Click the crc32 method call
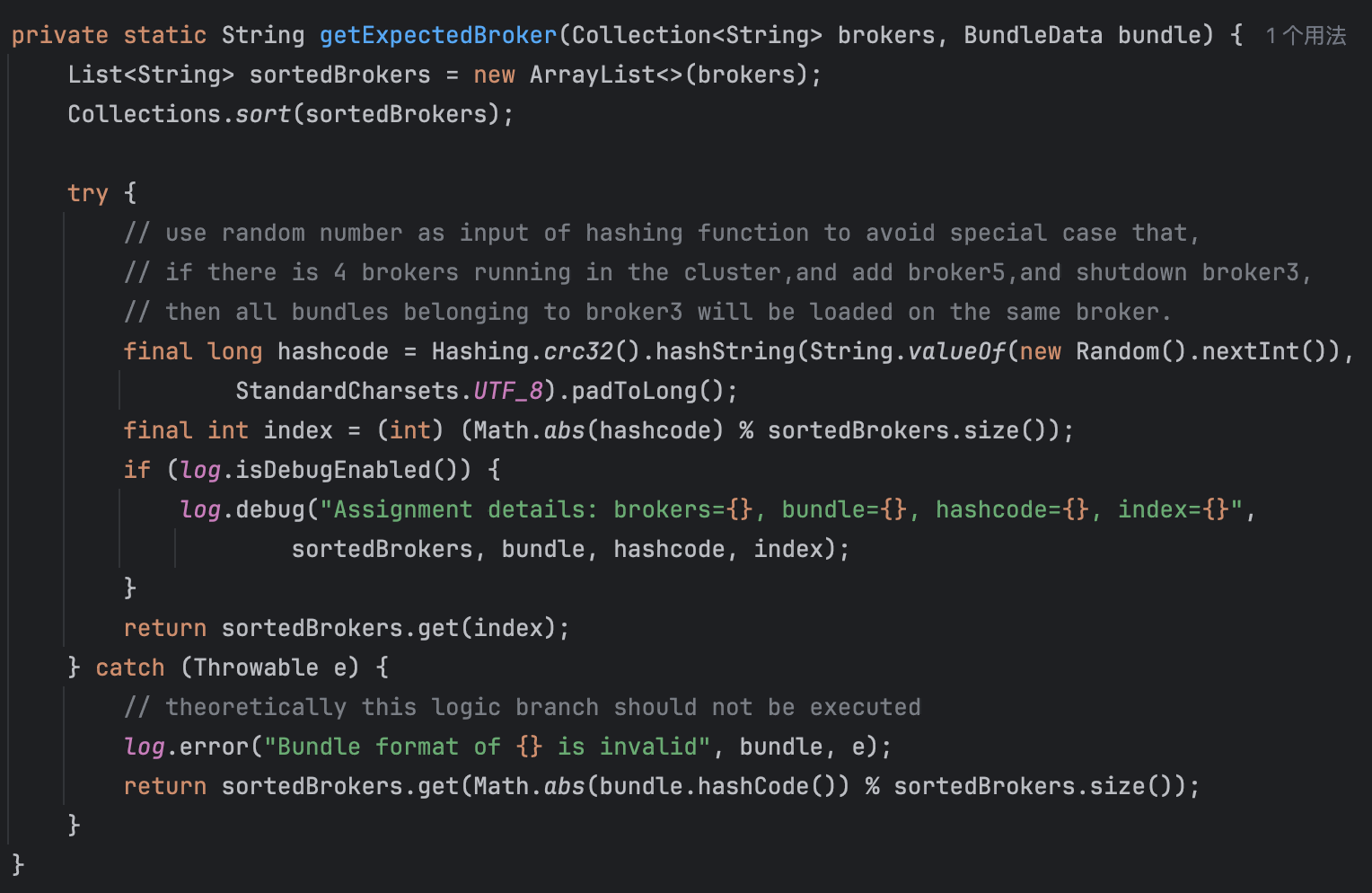The height and width of the screenshot is (893, 1372). click(578, 352)
